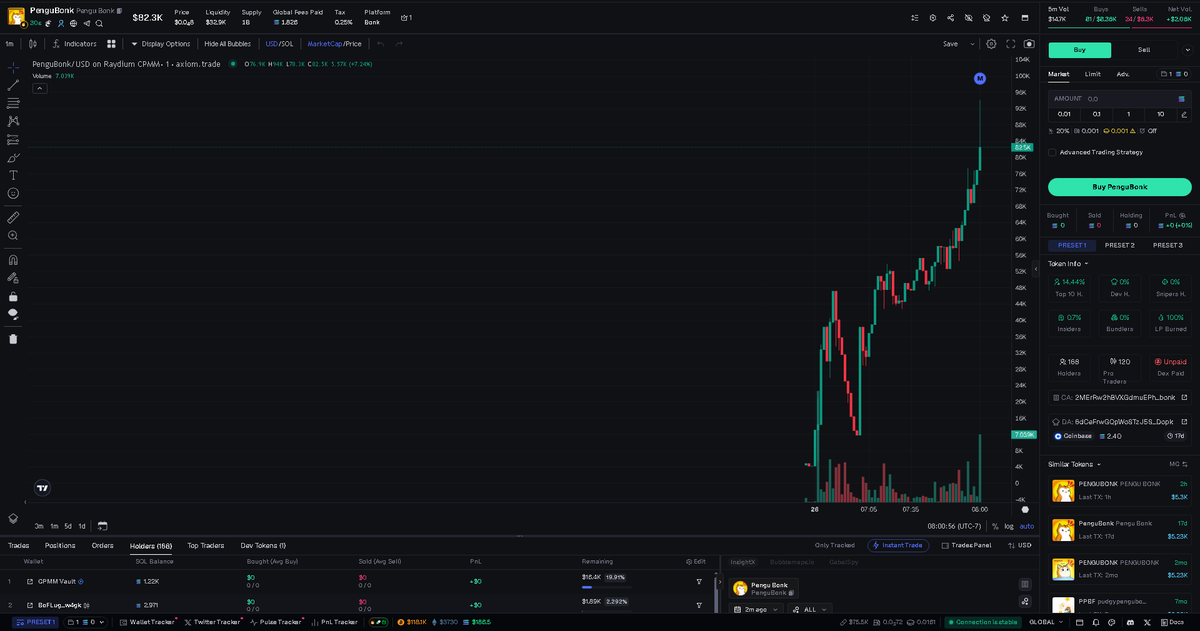Screen dimensions: 1200x631
Task: Open Indicators menu
Action: pos(75,44)
